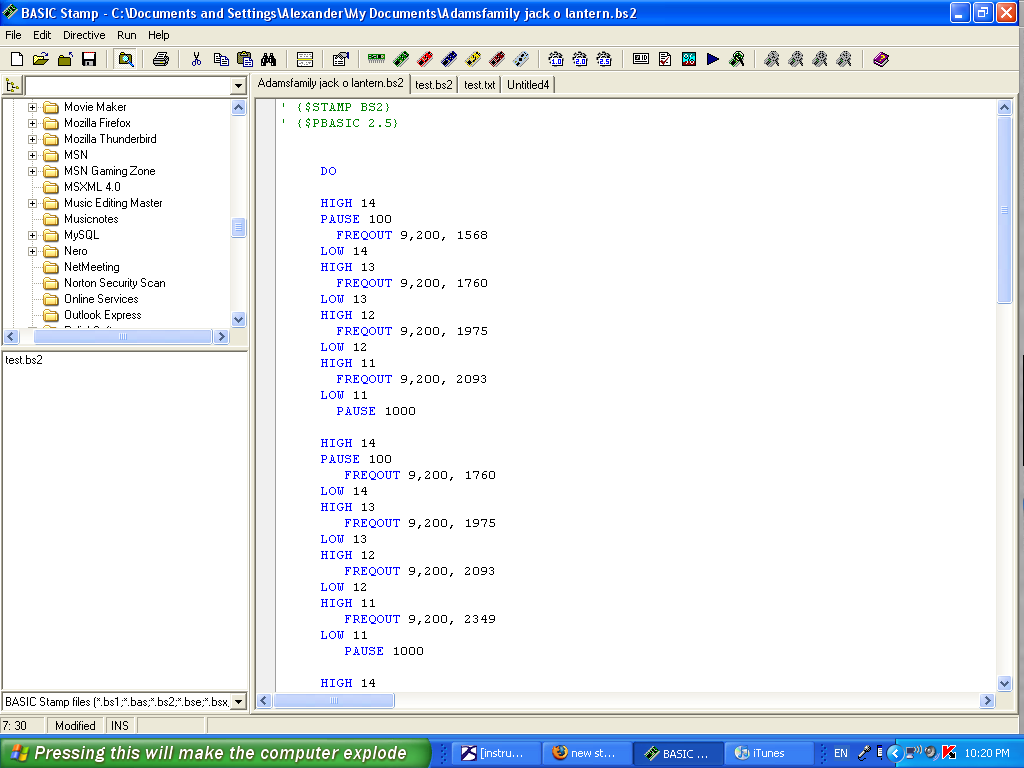Open the BASIC Stamp files filter dropdown
The image size is (1024, 768).
click(238, 702)
